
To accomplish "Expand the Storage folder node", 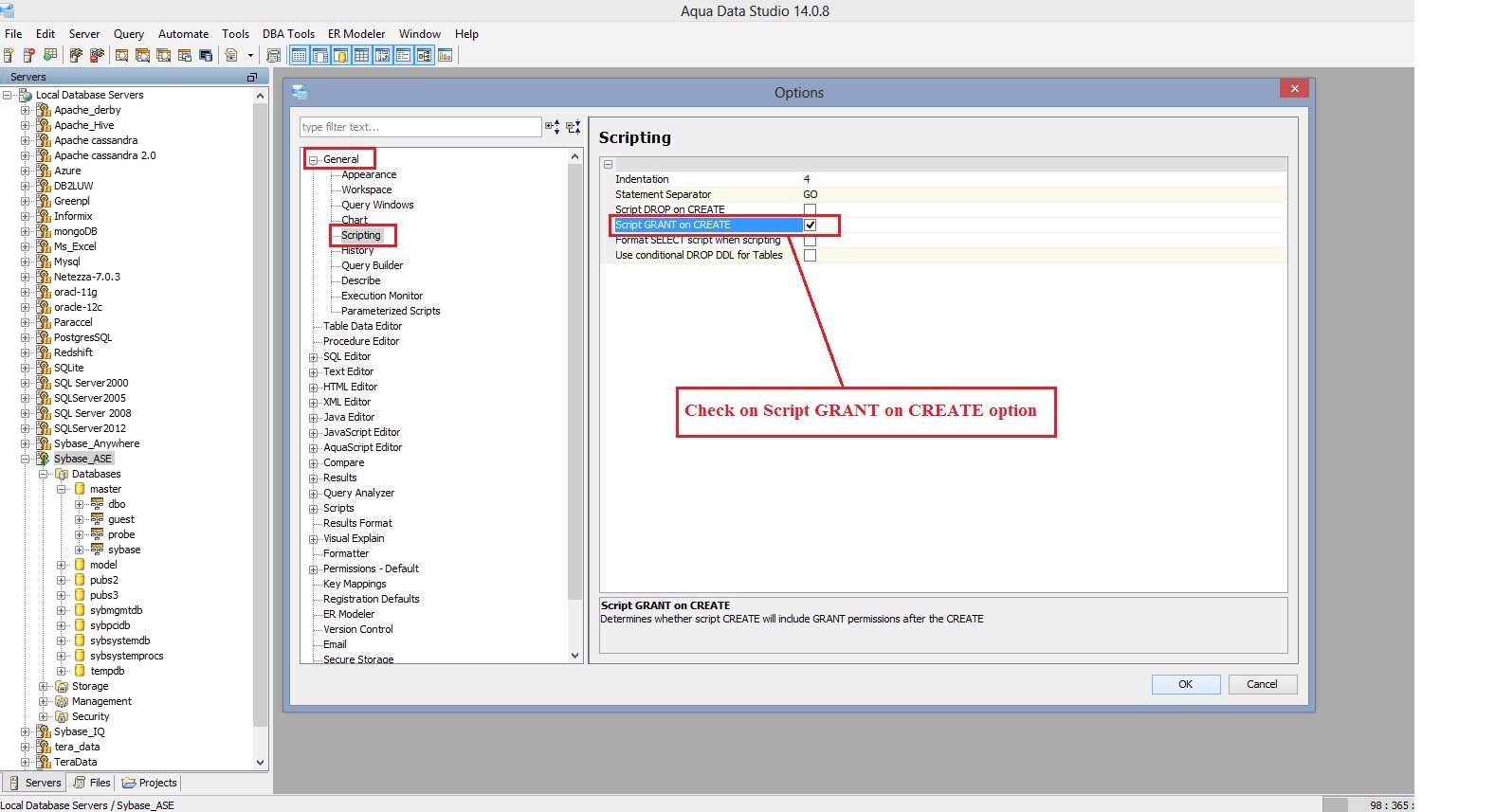I will tap(44, 687).
